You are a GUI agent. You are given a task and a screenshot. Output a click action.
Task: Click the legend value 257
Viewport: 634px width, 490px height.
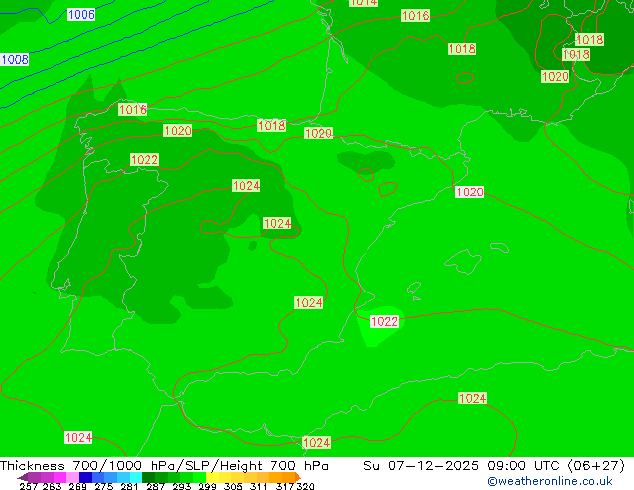coord(29,486)
